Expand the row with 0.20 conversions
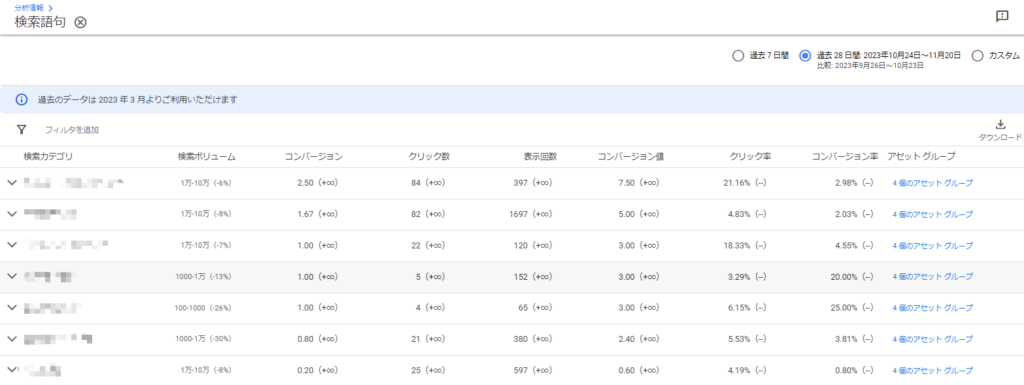 point(11,370)
